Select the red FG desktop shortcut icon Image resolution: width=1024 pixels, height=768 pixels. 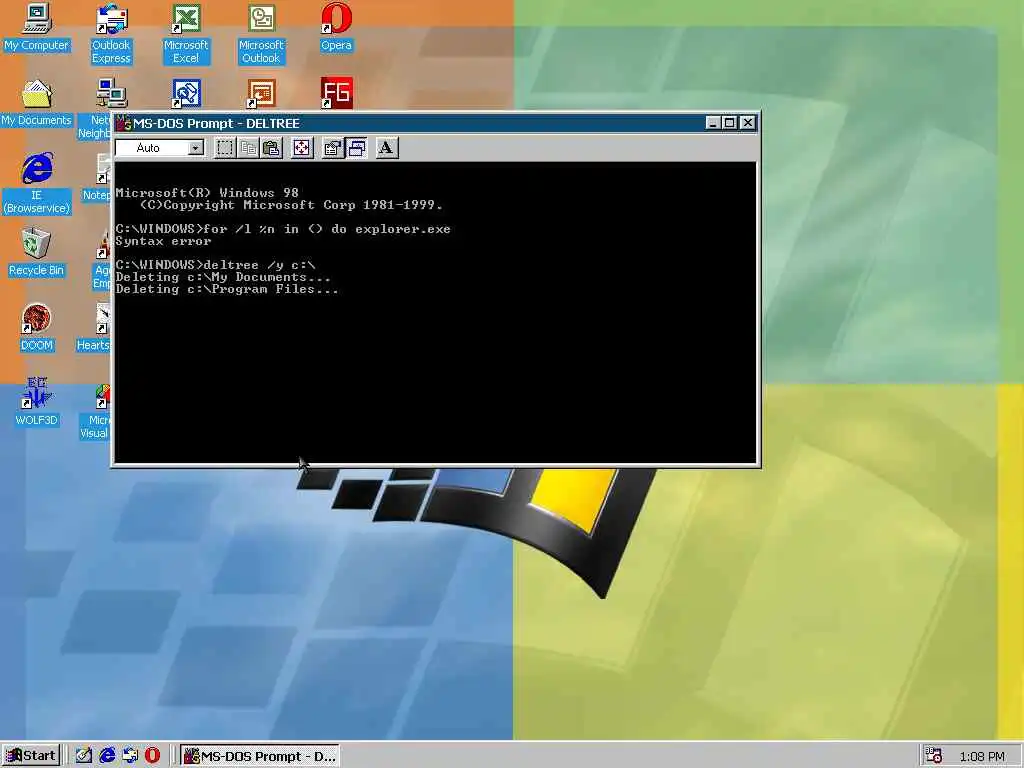click(336, 93)
